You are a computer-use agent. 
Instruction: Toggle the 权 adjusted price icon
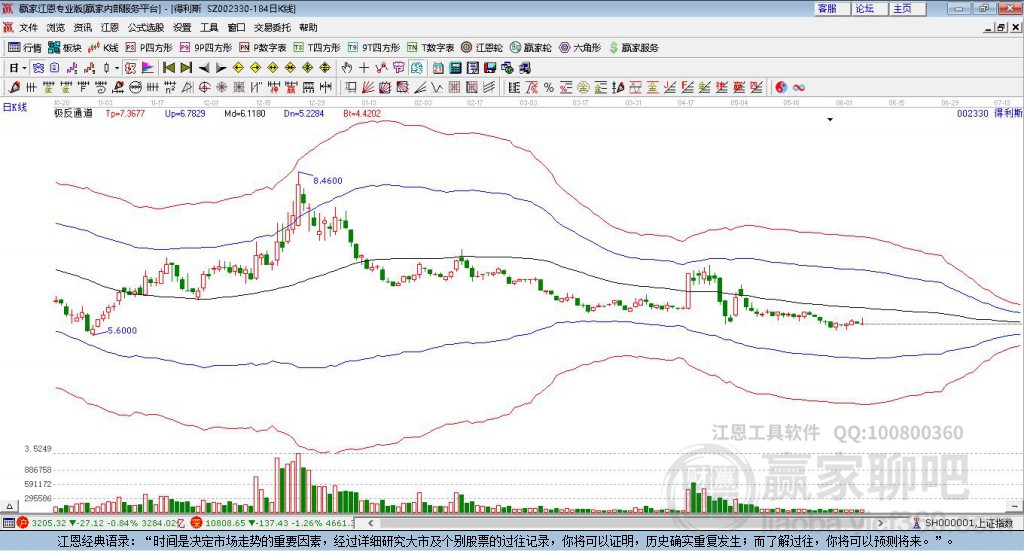[131, 68]
